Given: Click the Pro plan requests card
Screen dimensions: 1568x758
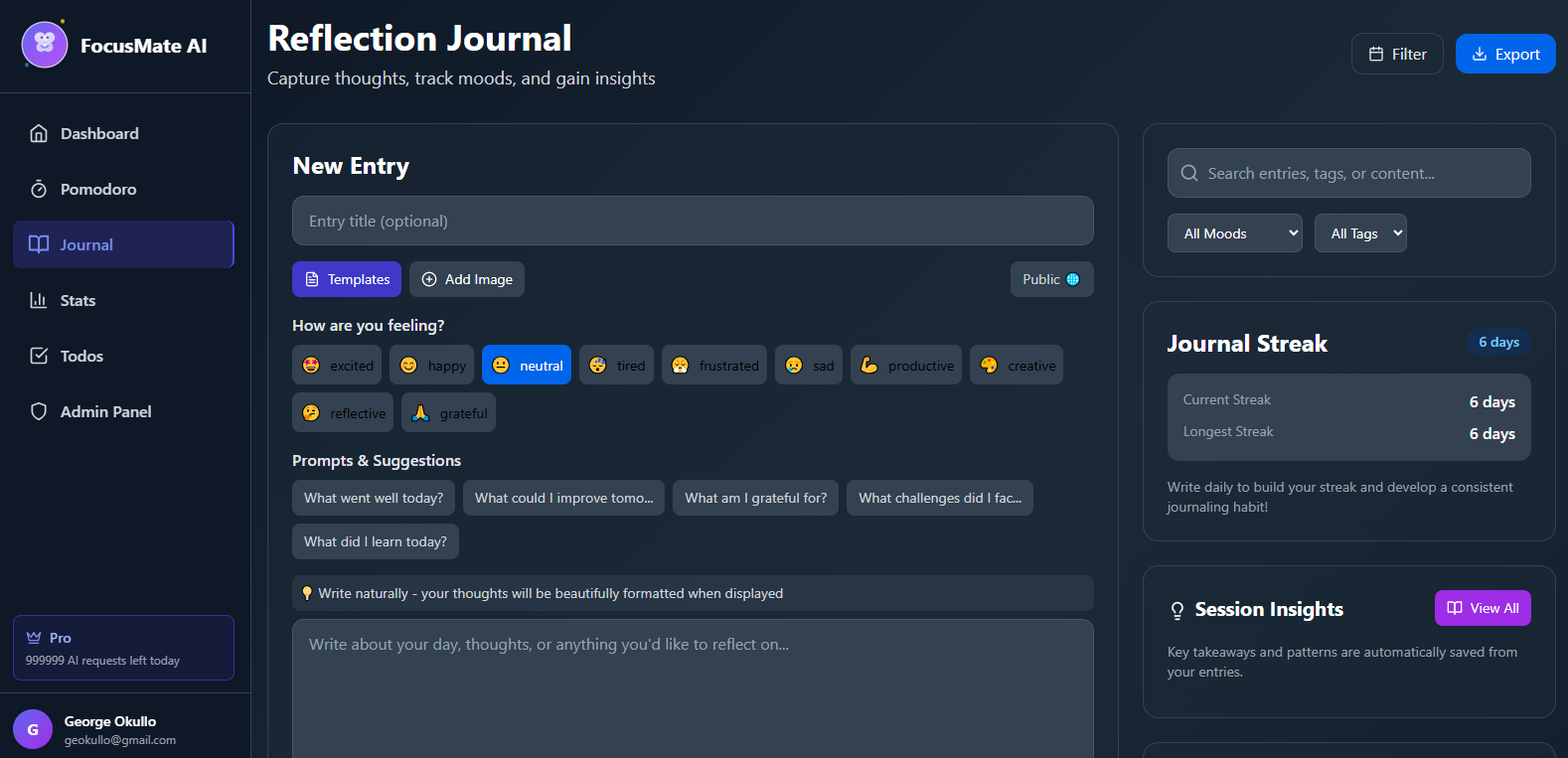Looking at the screenshot, I should tap(124, 648).
